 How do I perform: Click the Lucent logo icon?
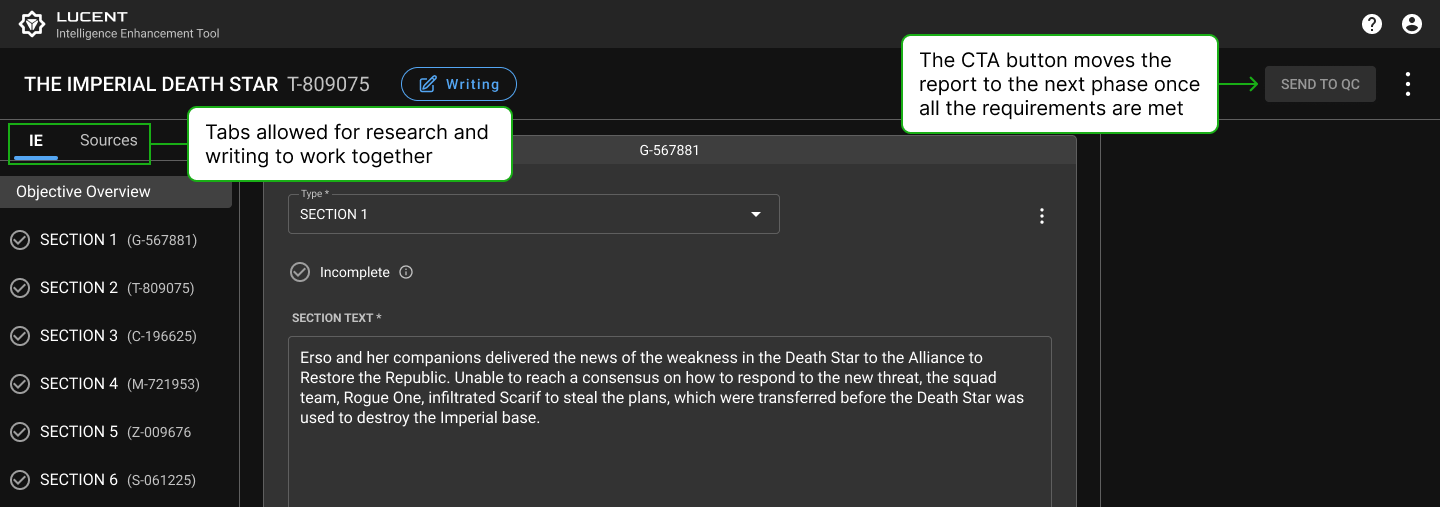(33, 24)
